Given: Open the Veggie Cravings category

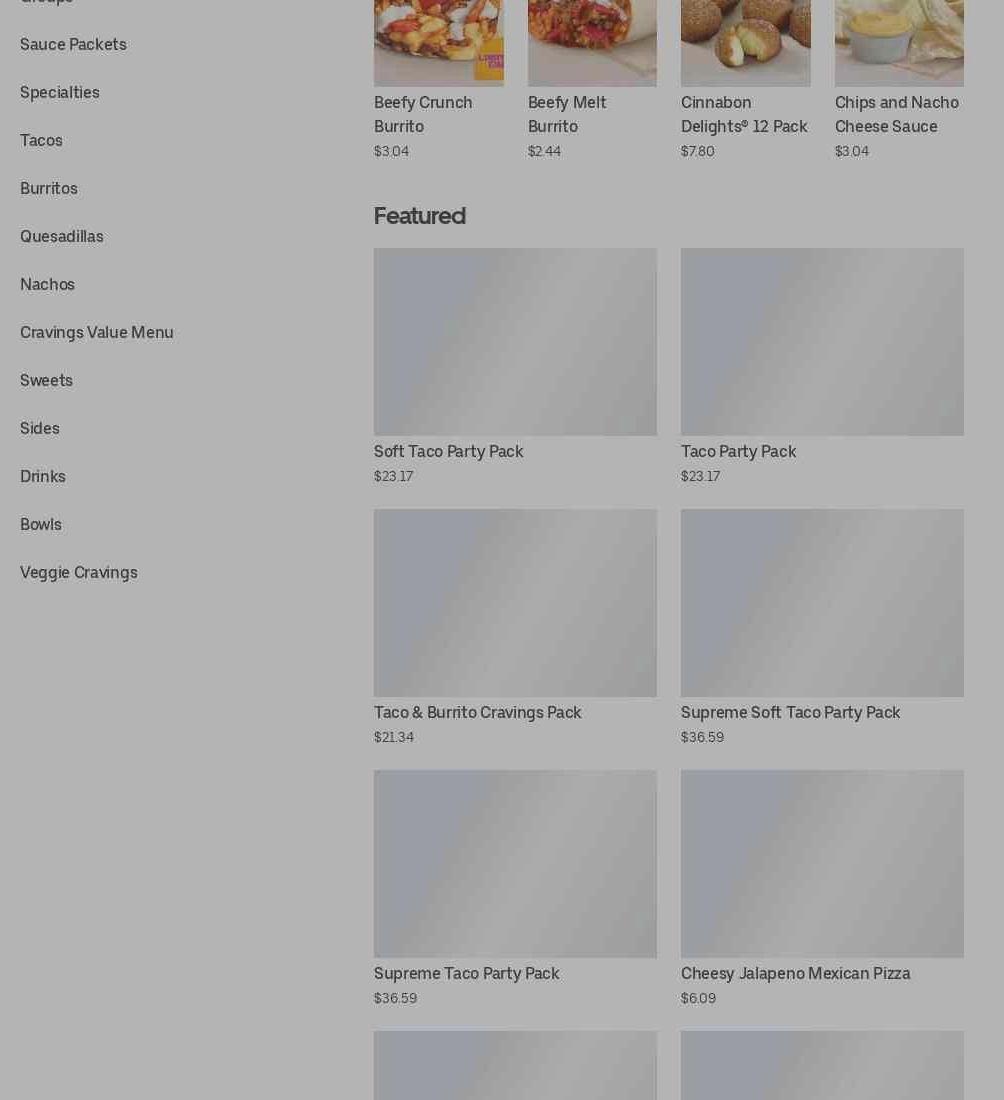Looking at the screenshot, I should point(79,572).
